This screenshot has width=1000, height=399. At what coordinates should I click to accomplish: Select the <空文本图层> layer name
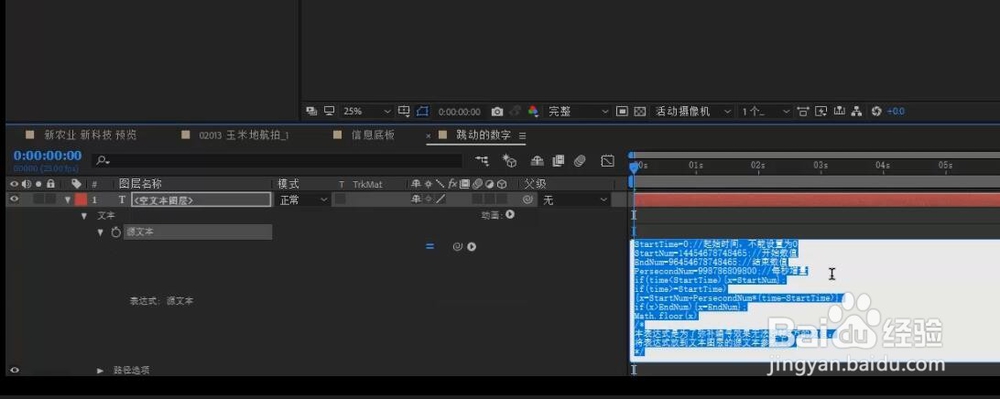pyautogui.click(x=201, y=200)
